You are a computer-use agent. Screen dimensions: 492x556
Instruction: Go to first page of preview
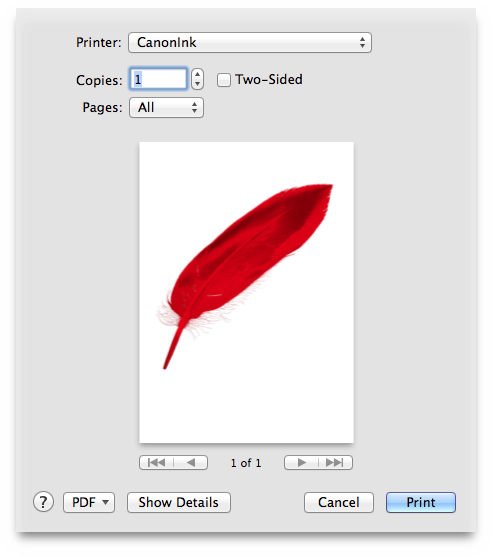[x=156, y=462]
